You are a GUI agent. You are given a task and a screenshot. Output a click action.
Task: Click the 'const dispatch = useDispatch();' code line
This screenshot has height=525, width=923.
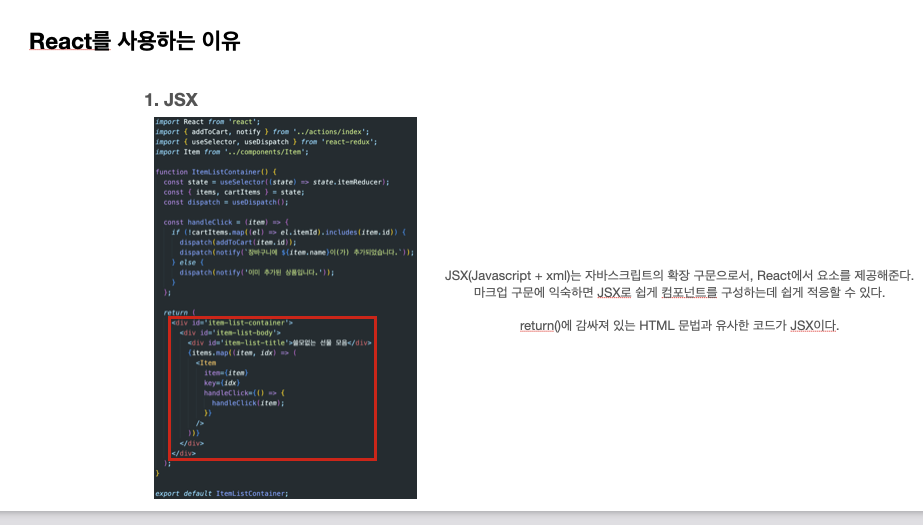point(226,202)
